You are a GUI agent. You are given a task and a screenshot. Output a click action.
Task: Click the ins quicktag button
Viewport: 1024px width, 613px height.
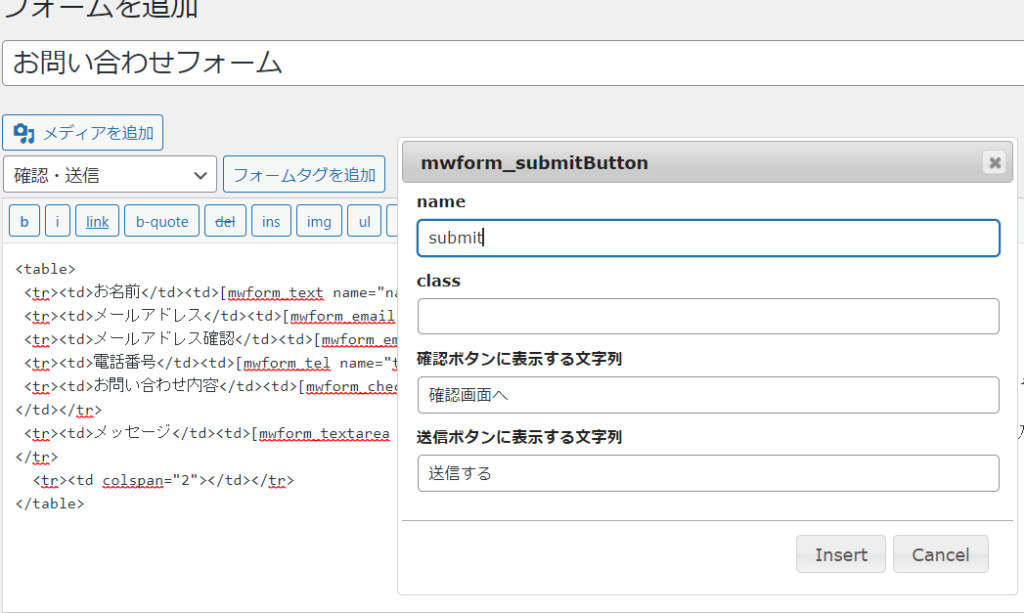[x=271, y=221]
